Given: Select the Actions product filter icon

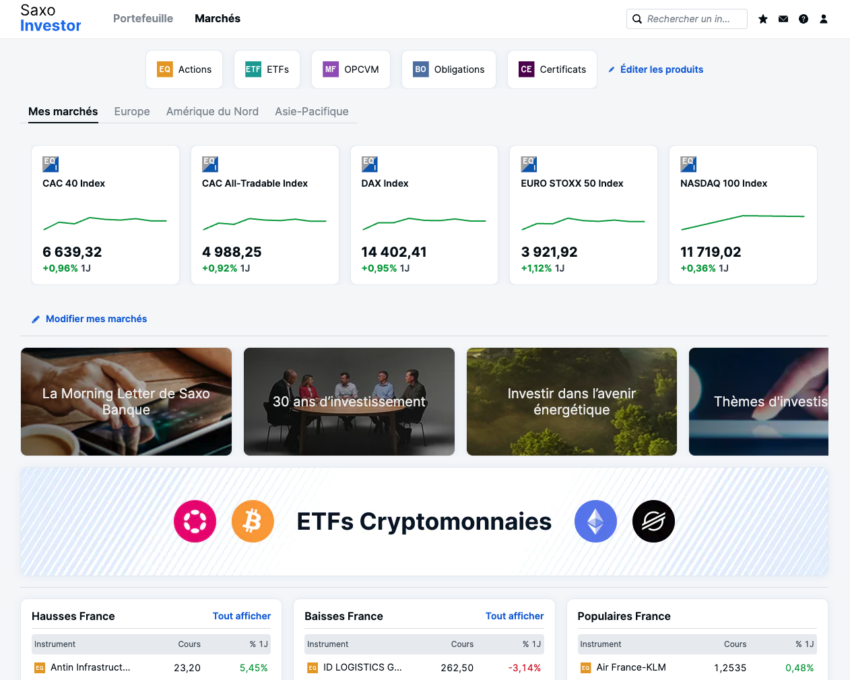Looking at the screenshot, I should tap(167, 69).
